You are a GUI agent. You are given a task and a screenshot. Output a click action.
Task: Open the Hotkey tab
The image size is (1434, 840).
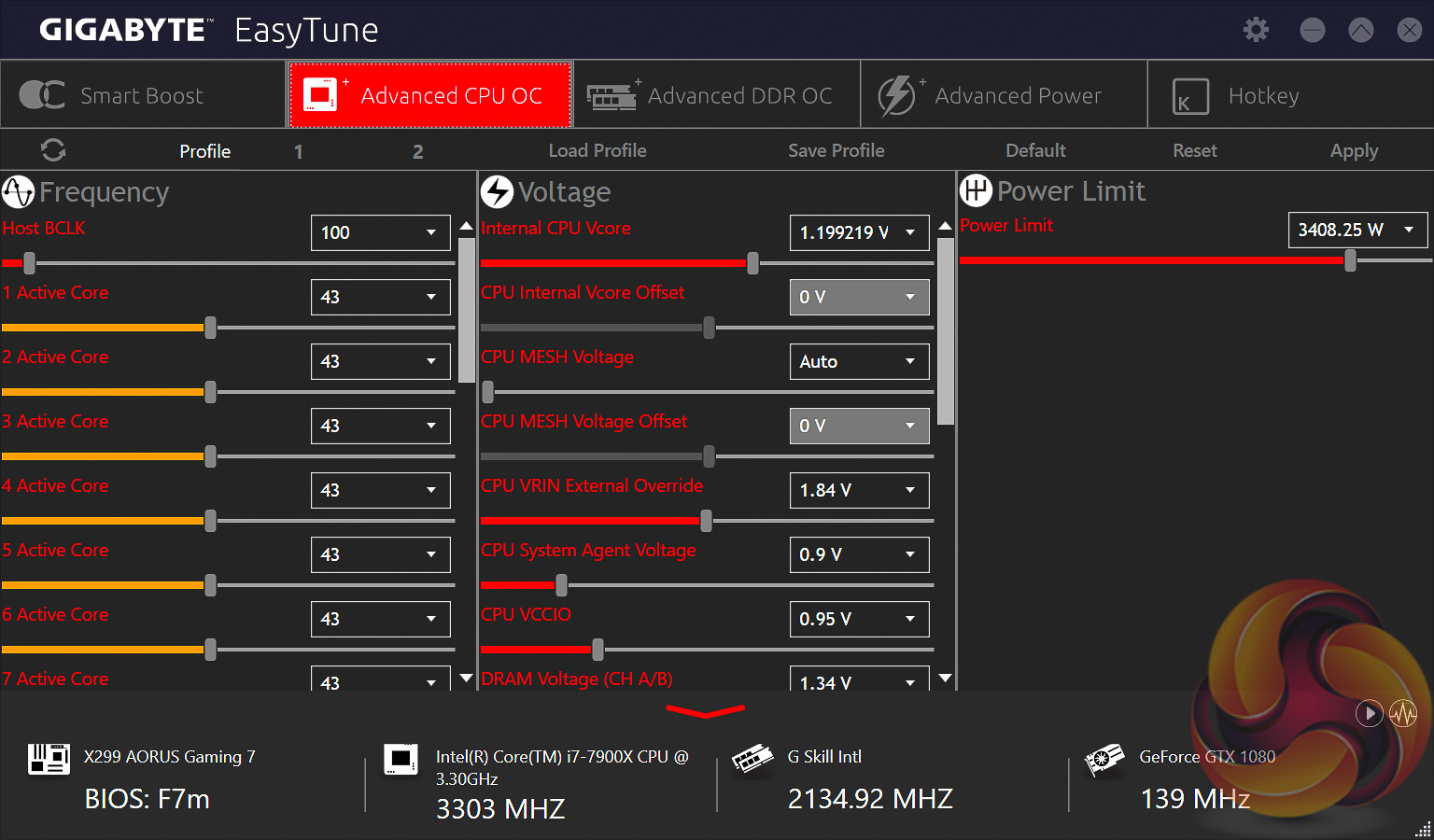[x=1290, y=94]
